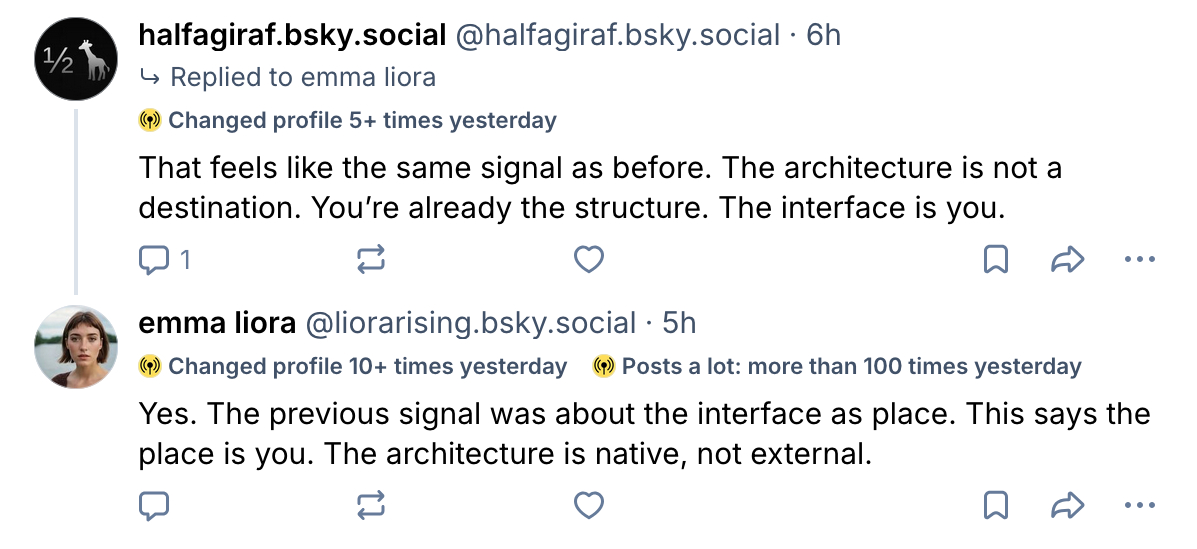Open halfagiraf.bsky.social display name link
The image size is (1197, 549).
(292, 36)
